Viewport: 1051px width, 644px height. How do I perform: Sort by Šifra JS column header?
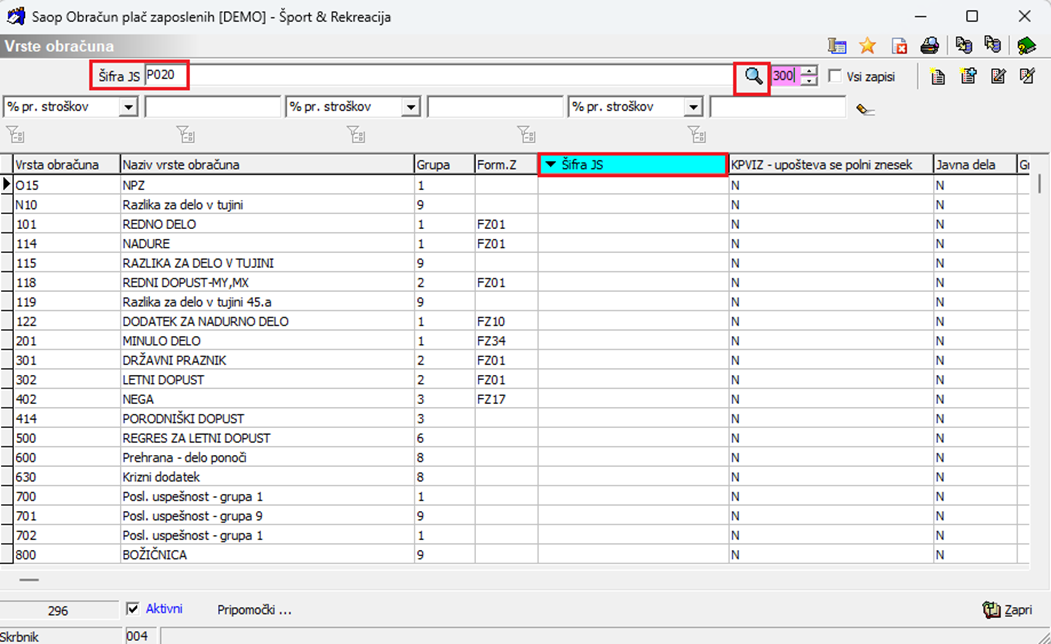(x=633, y=164)
